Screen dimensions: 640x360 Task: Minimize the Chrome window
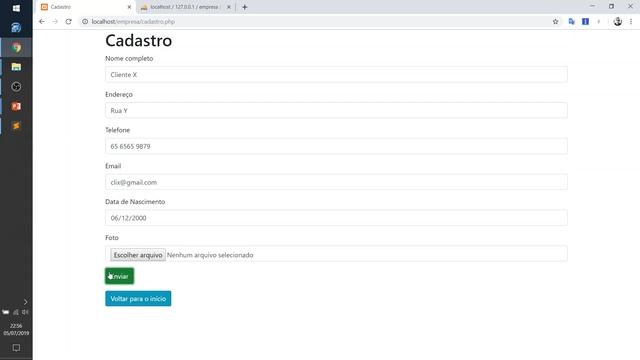tap(593, 6)
